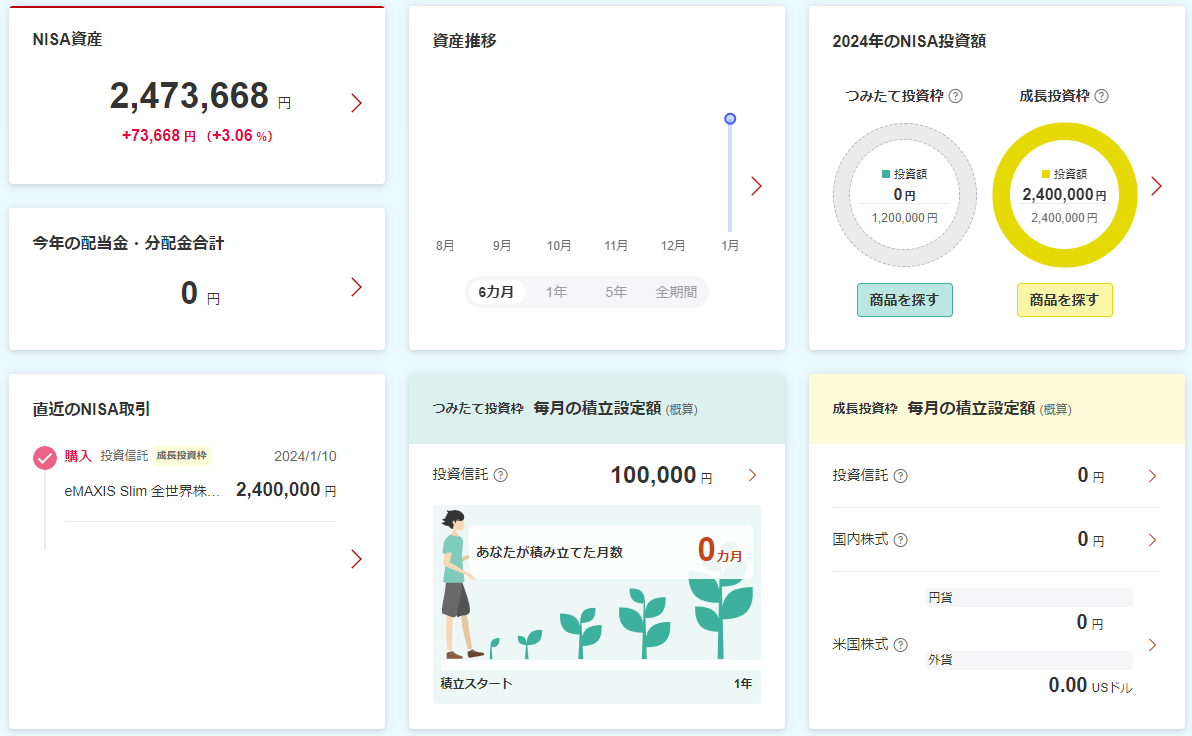Expand 直近のNISA取引 list arrow

pyautogui.click(x=357, y=560)
